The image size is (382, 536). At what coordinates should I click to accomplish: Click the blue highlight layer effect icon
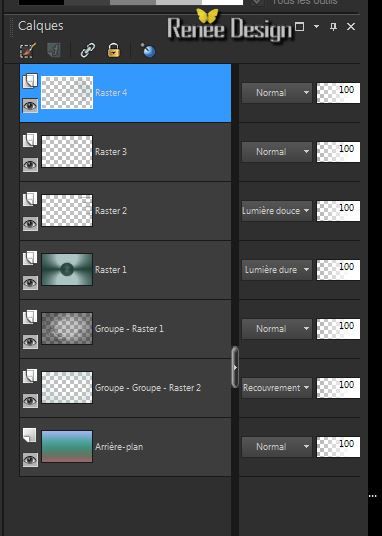pos(148,50)
